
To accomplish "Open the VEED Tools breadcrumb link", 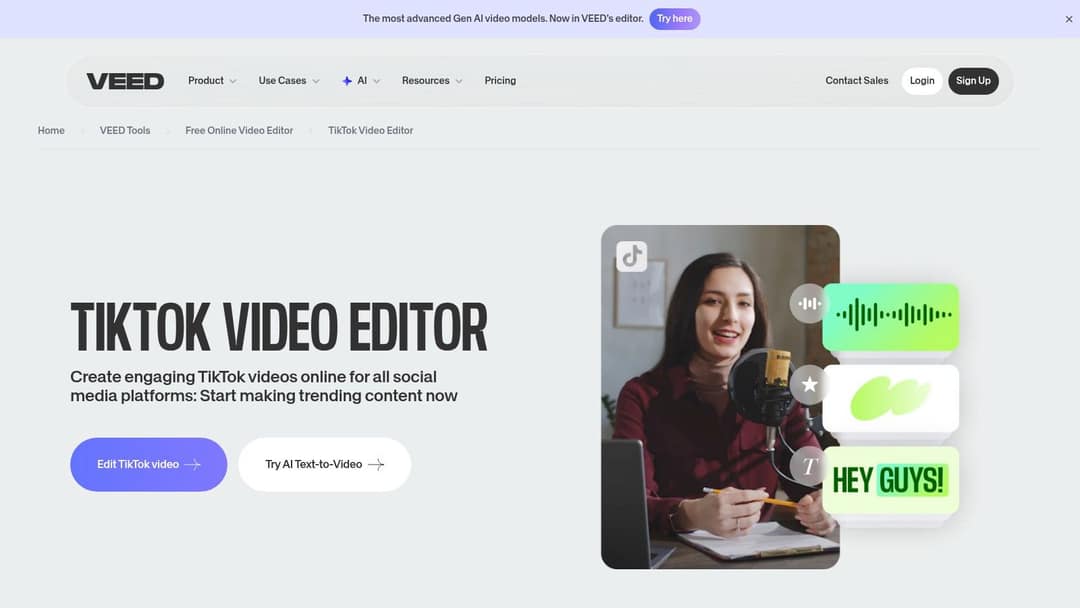I will tap(125, 130).
